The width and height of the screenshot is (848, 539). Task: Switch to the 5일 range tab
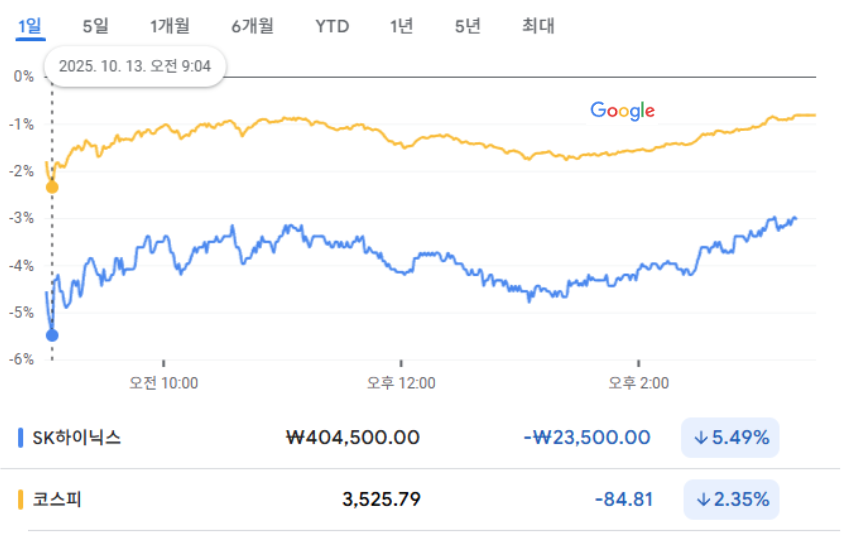click(x=95, y=27)
